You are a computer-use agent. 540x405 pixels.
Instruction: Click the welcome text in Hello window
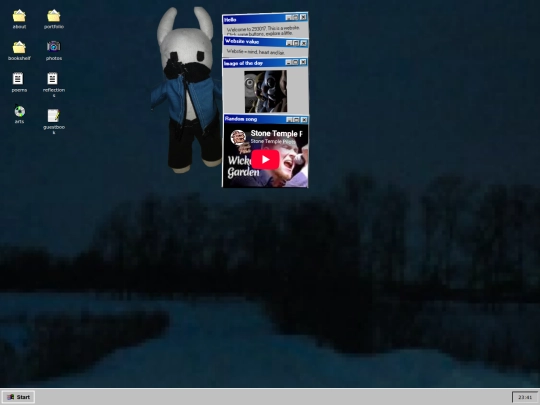(262, 30)
